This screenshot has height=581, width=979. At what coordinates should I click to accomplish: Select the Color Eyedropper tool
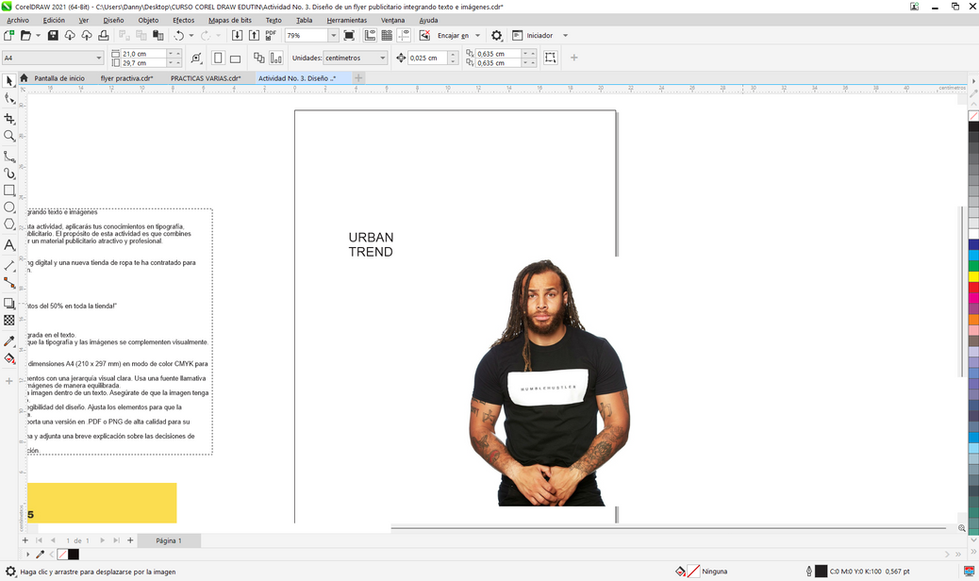pyautogui.click(x=9, y=341)
